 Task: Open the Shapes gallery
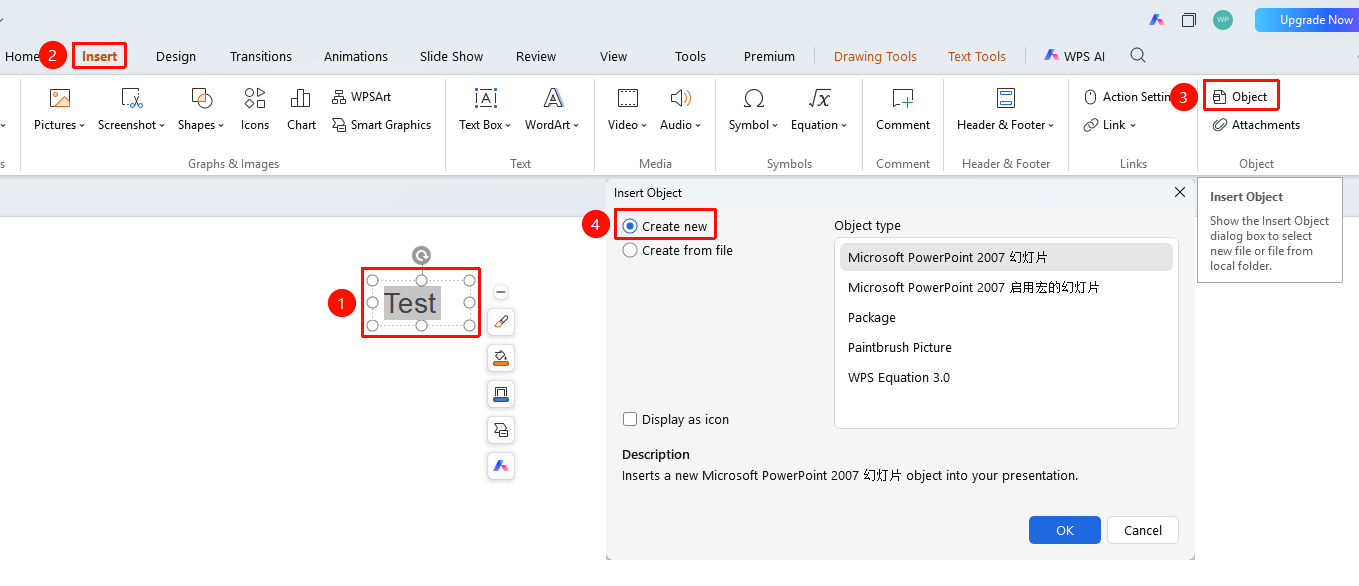point(201,110)
